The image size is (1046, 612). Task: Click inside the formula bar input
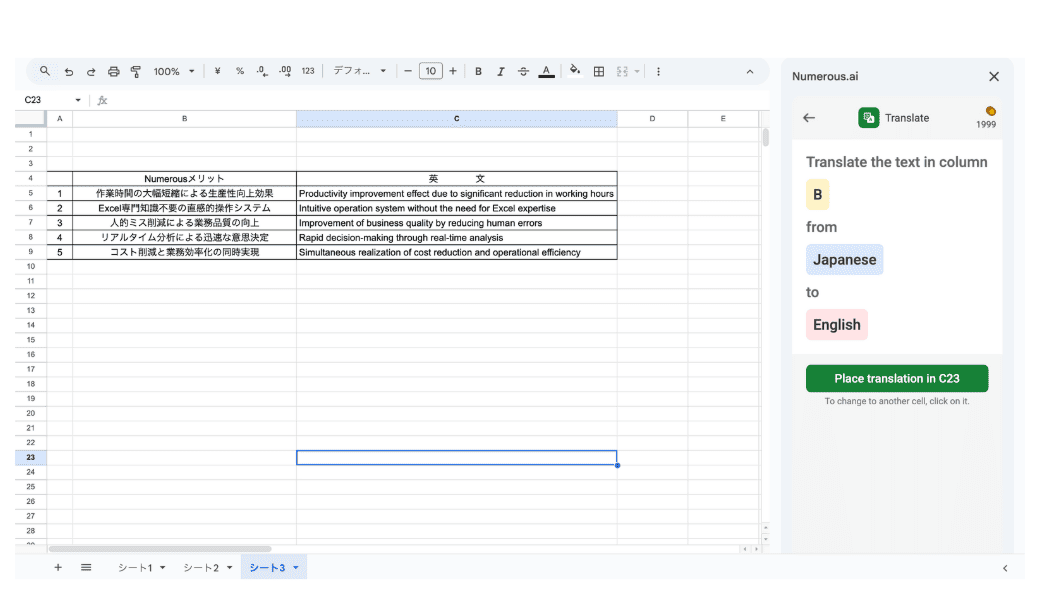437,100
